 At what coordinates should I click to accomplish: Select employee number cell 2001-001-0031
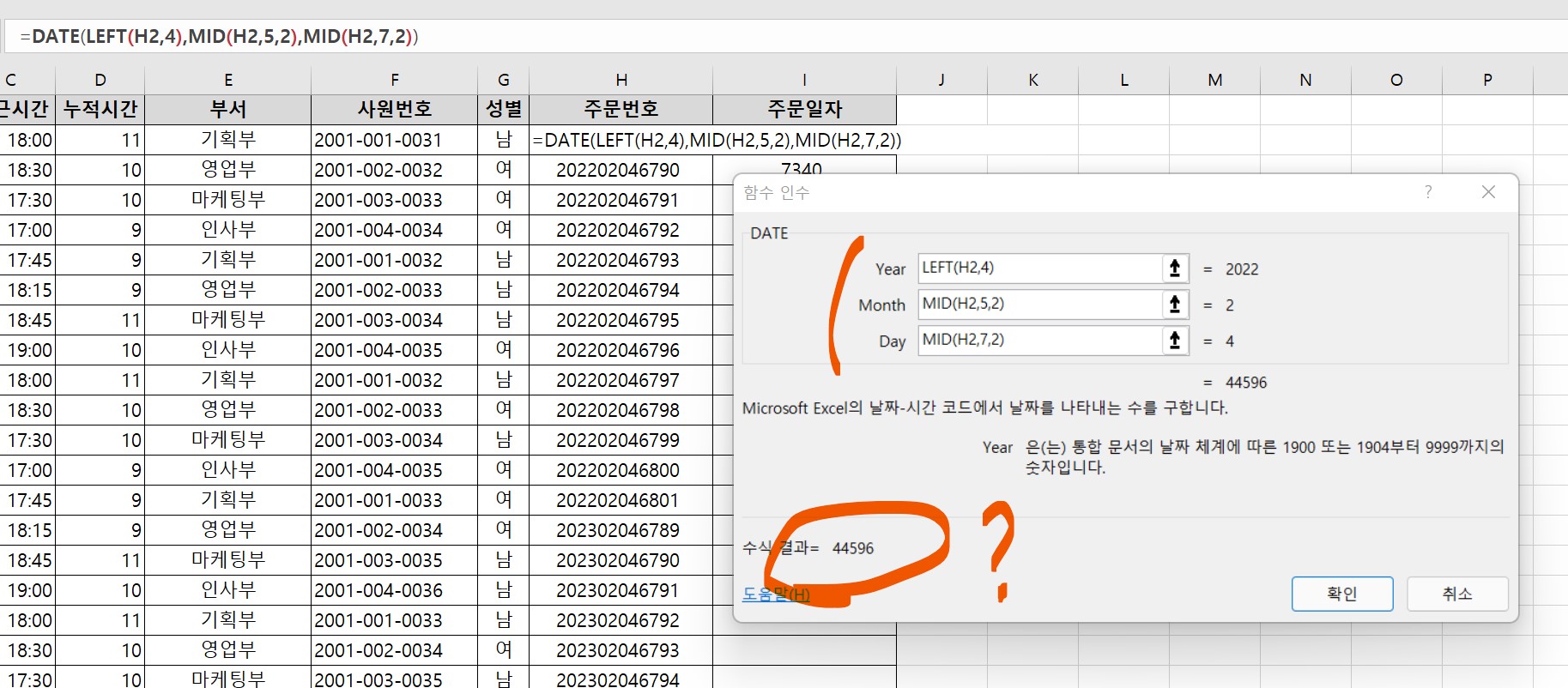[395, 140]
